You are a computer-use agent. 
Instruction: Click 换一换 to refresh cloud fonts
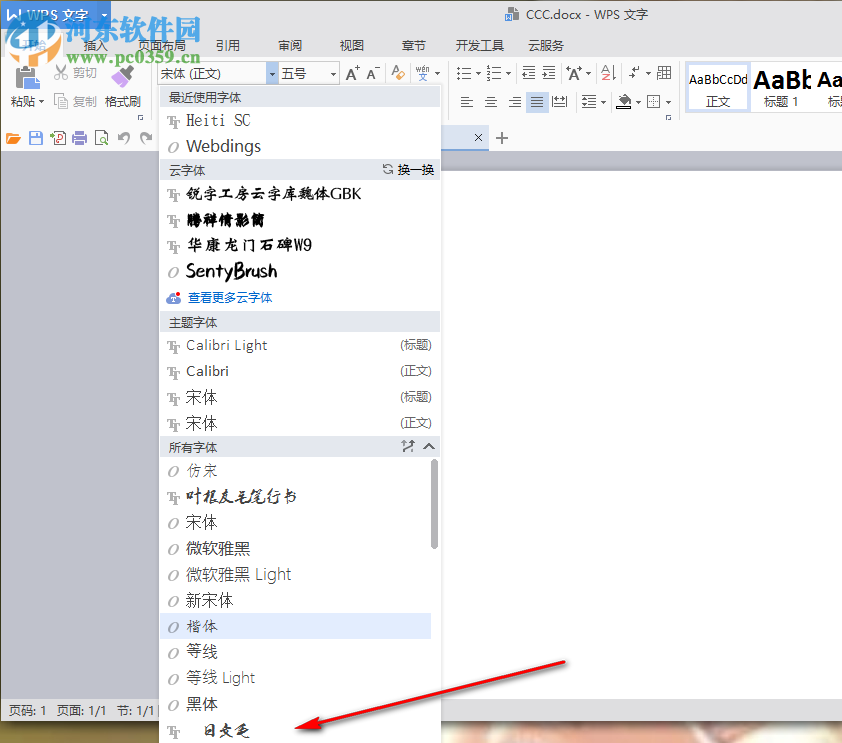tap(408, 170)
